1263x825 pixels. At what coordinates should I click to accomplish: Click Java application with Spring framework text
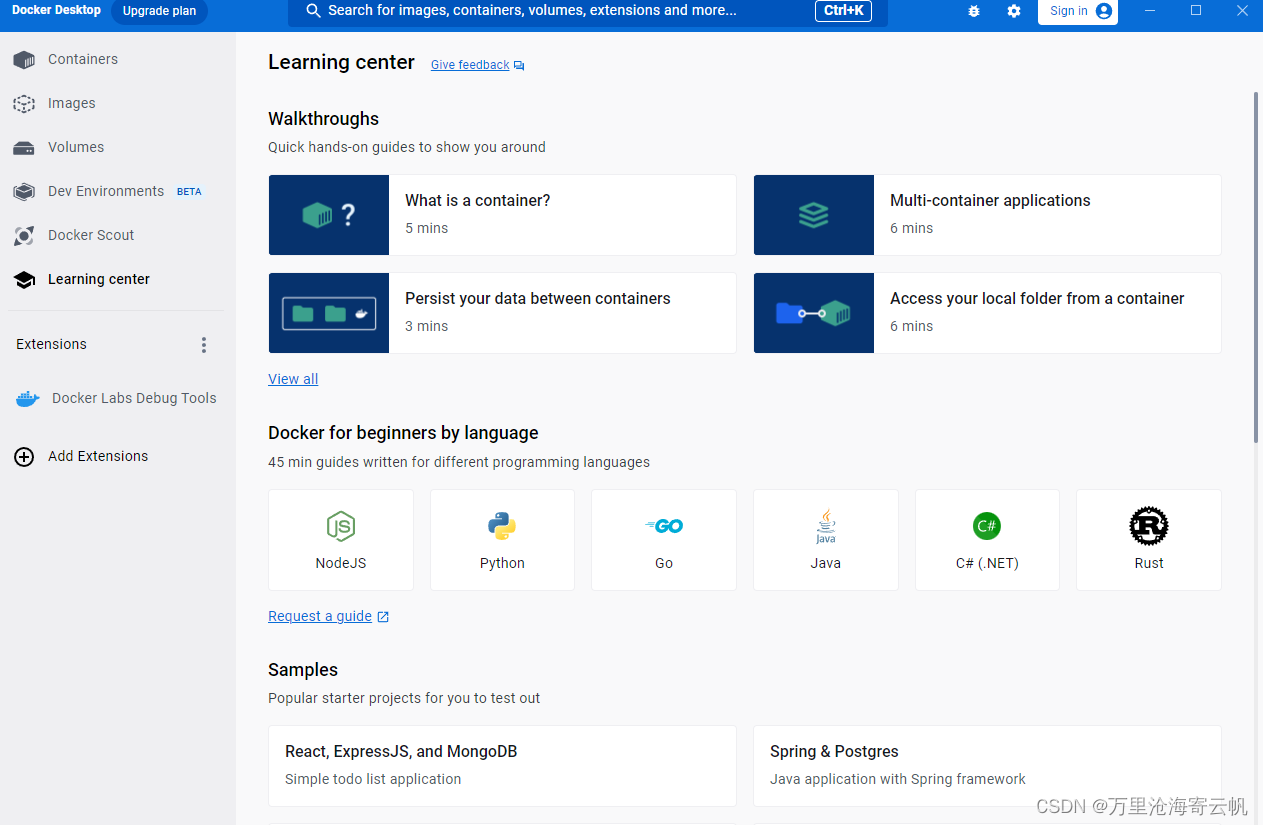898,779
